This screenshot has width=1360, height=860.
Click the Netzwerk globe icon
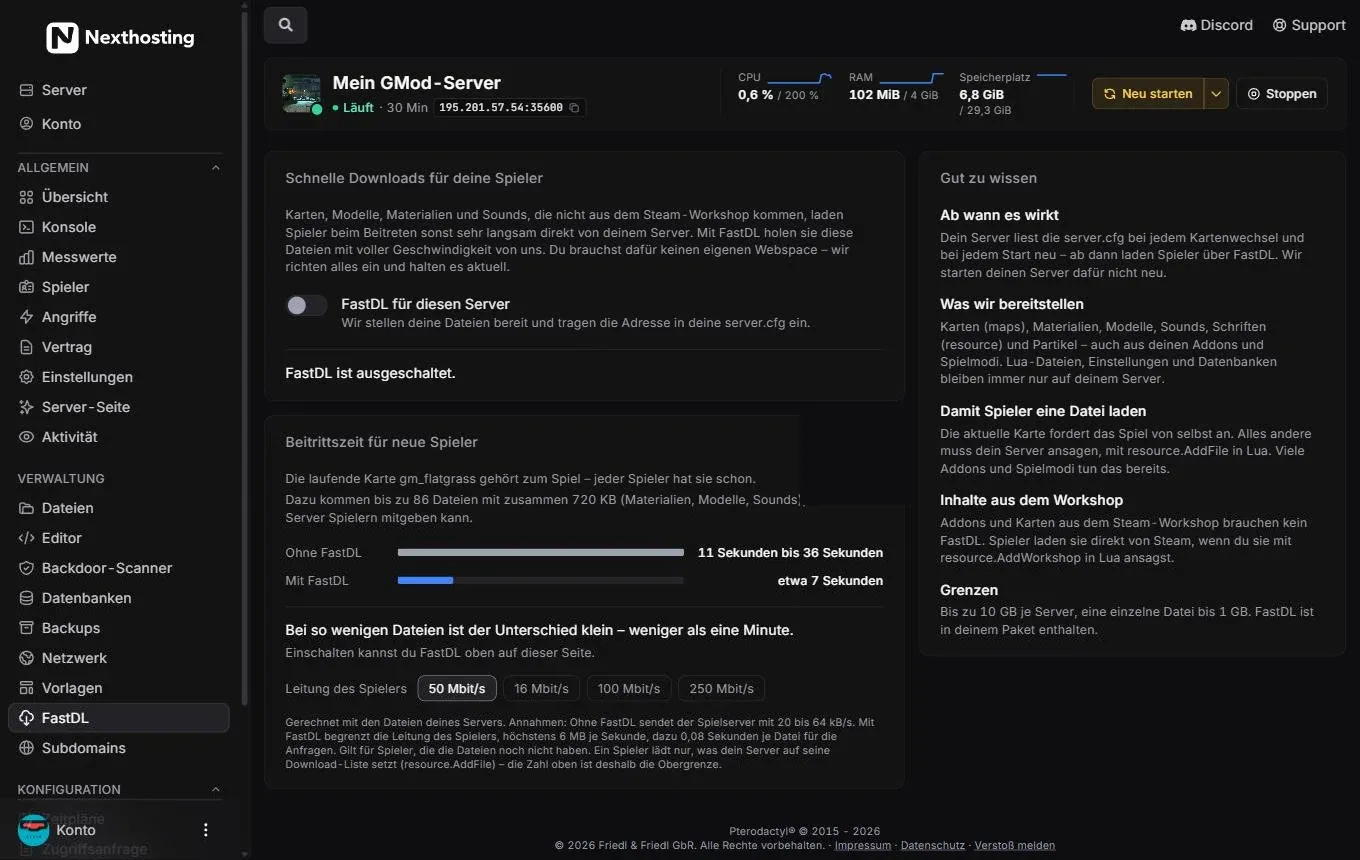click(x=27, y=658)
